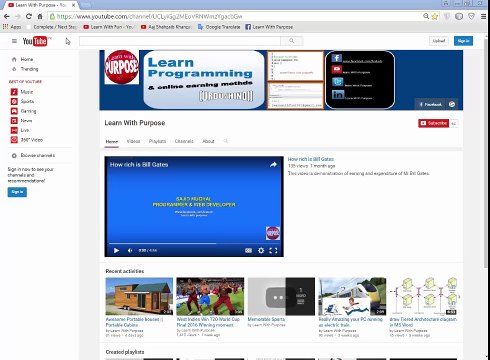Enter fullscreen on the video player

pos(273,250)
